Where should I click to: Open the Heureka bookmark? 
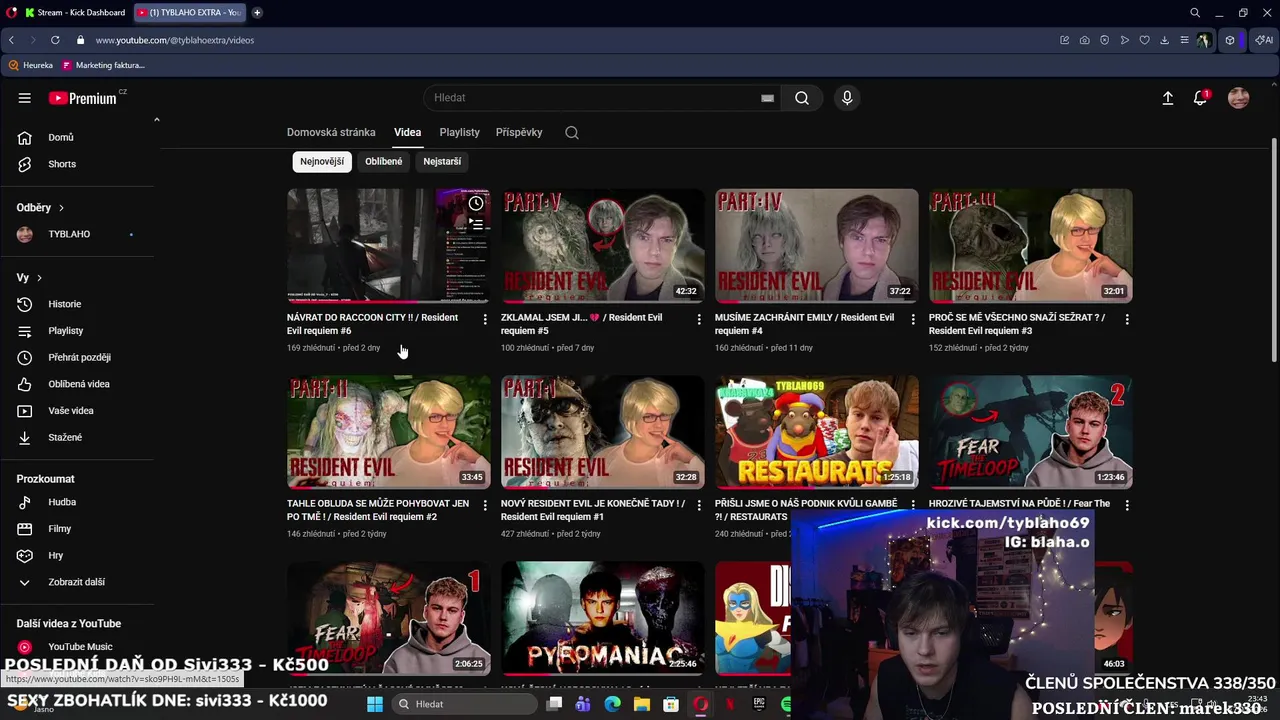[x=30, y=65]
